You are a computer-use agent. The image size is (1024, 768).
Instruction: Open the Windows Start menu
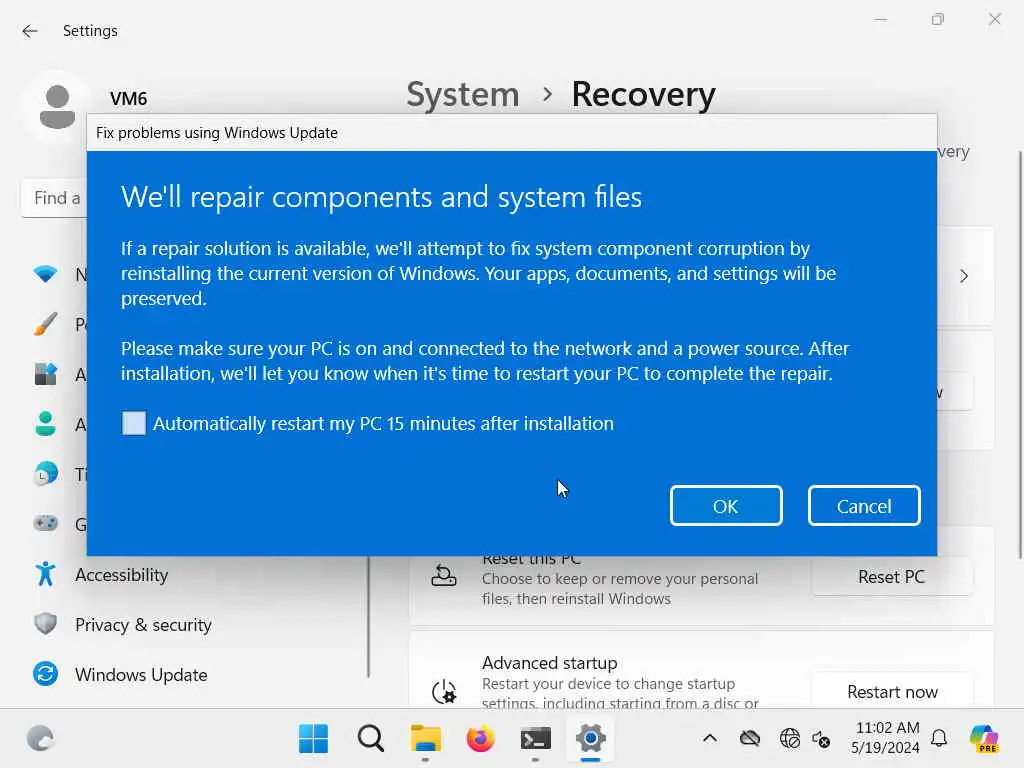(x=313, y=739)
